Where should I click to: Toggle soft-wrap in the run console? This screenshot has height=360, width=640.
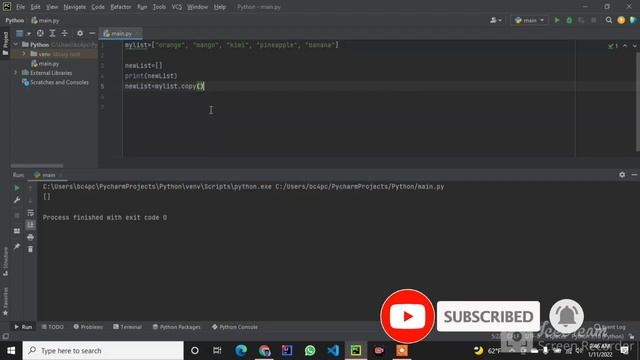coord(30,213)
